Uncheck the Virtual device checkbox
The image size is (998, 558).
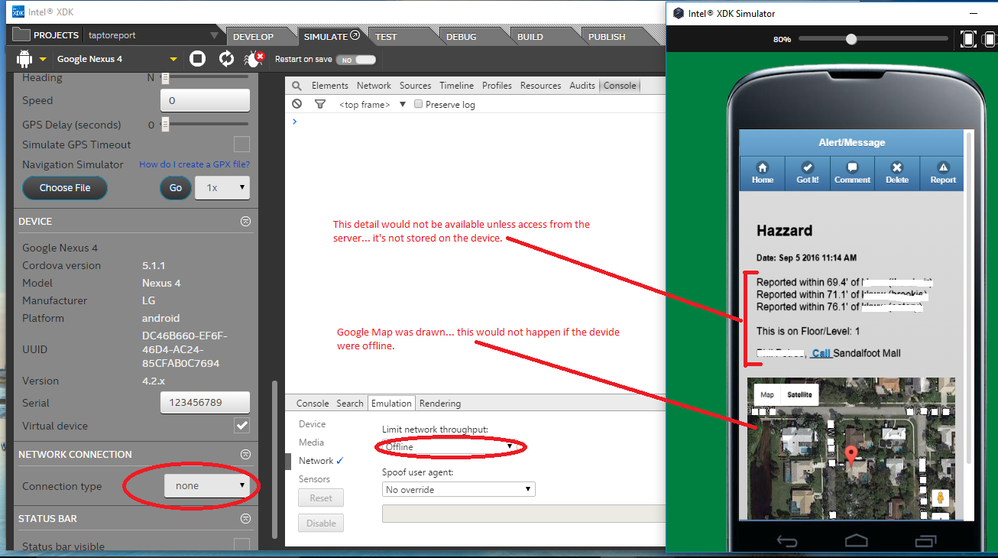click(x=241, y=426)
